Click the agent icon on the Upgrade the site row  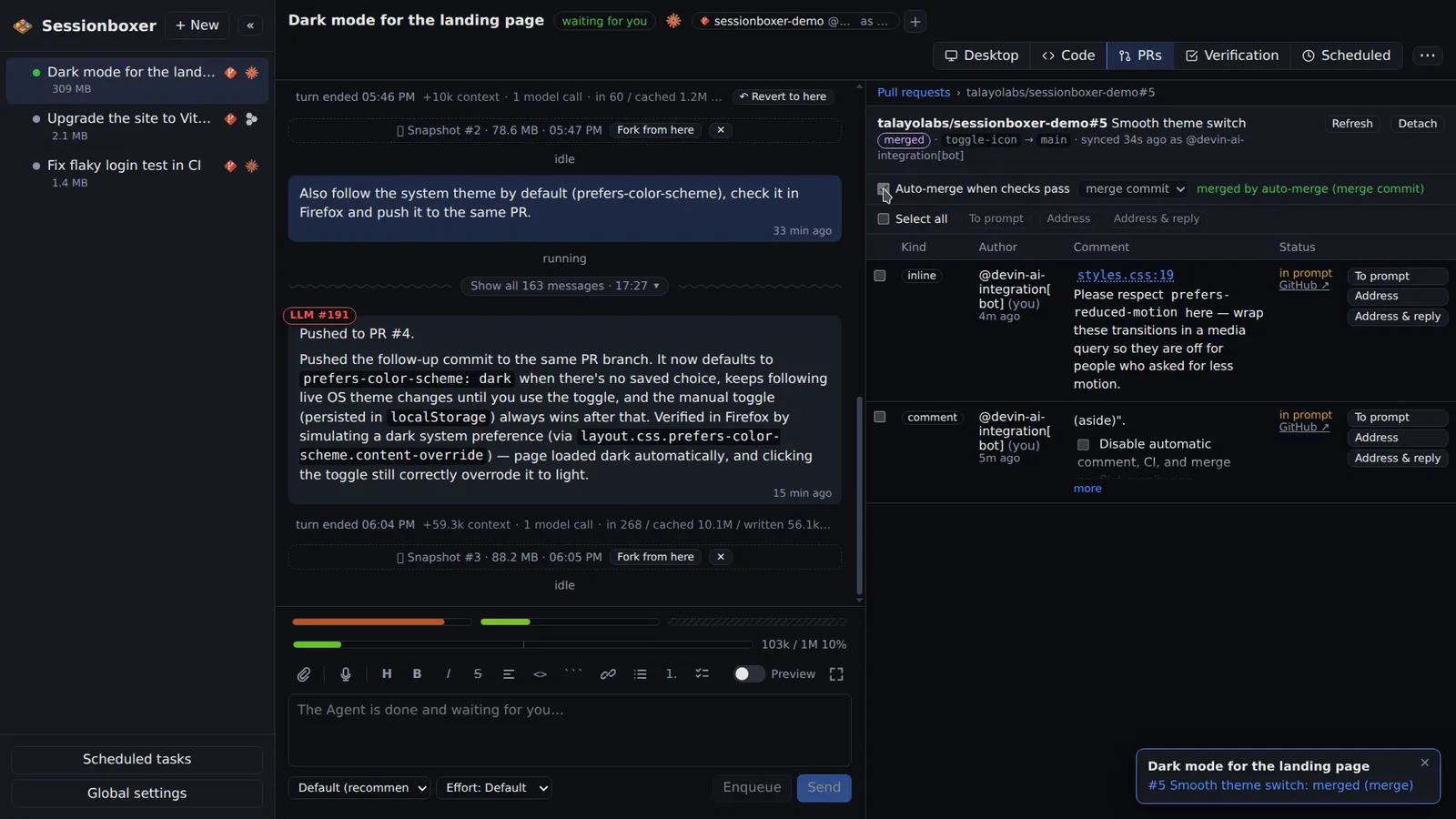tap(251, 119)
